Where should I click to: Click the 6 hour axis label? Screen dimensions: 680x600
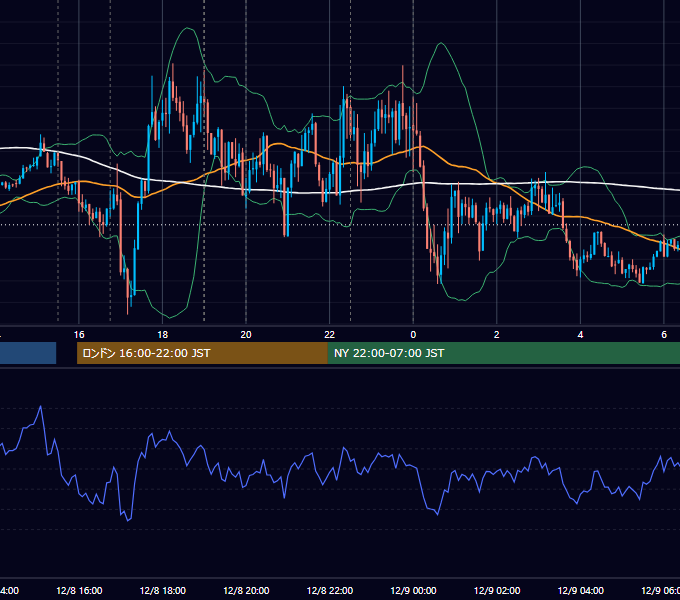pos(664,335)
